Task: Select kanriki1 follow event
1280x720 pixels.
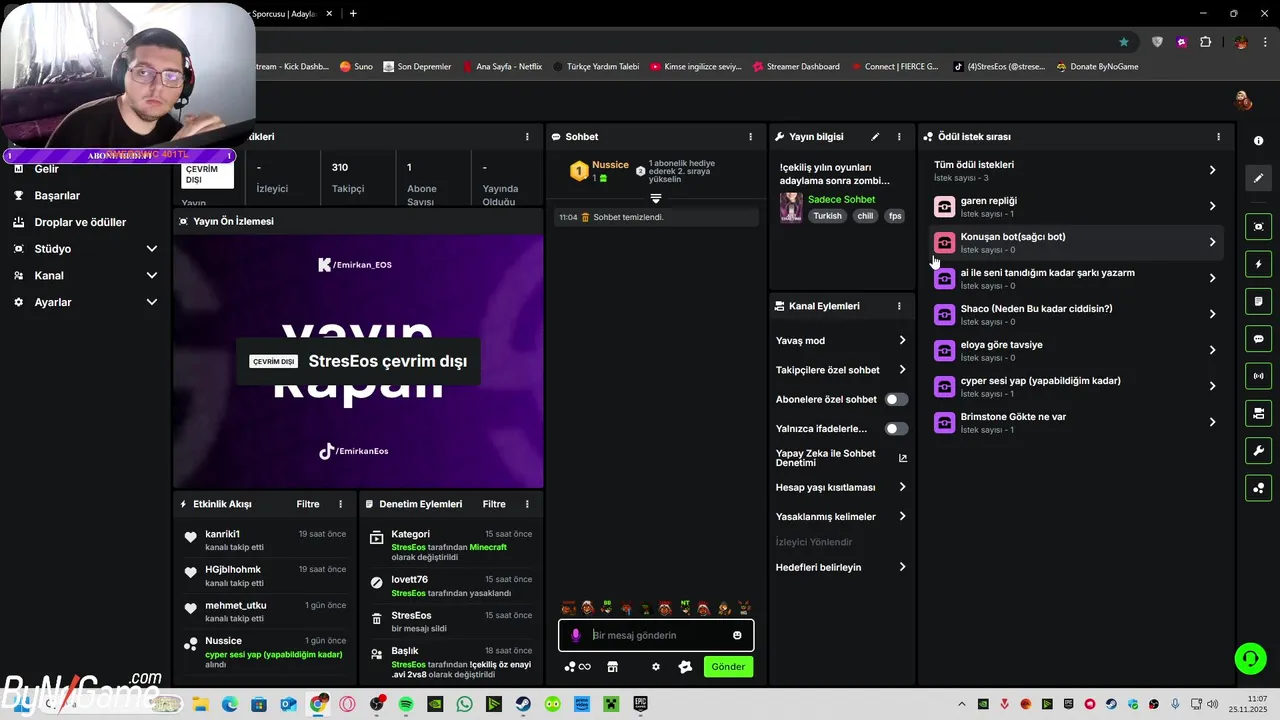Action: point(264,540)
